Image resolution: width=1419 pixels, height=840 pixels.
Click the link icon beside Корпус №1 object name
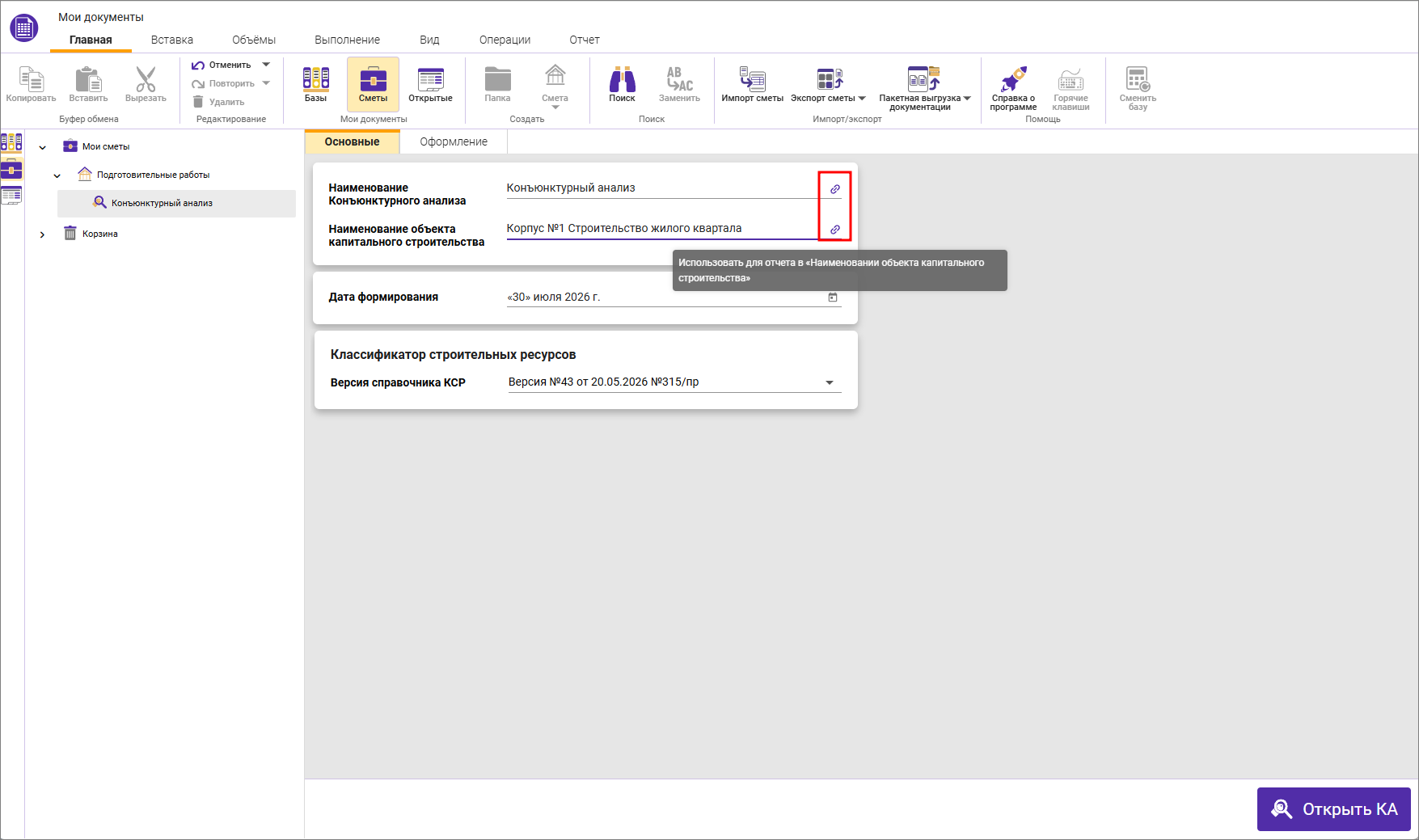(x=835, y=230)
